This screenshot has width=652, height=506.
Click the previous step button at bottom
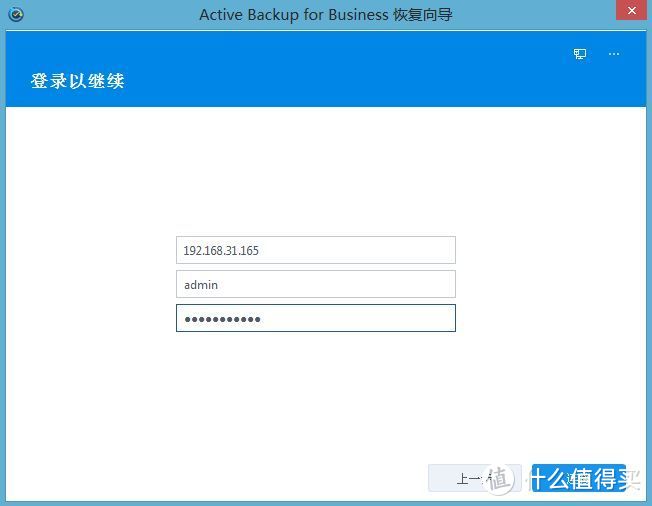click(x=474, y=478)
